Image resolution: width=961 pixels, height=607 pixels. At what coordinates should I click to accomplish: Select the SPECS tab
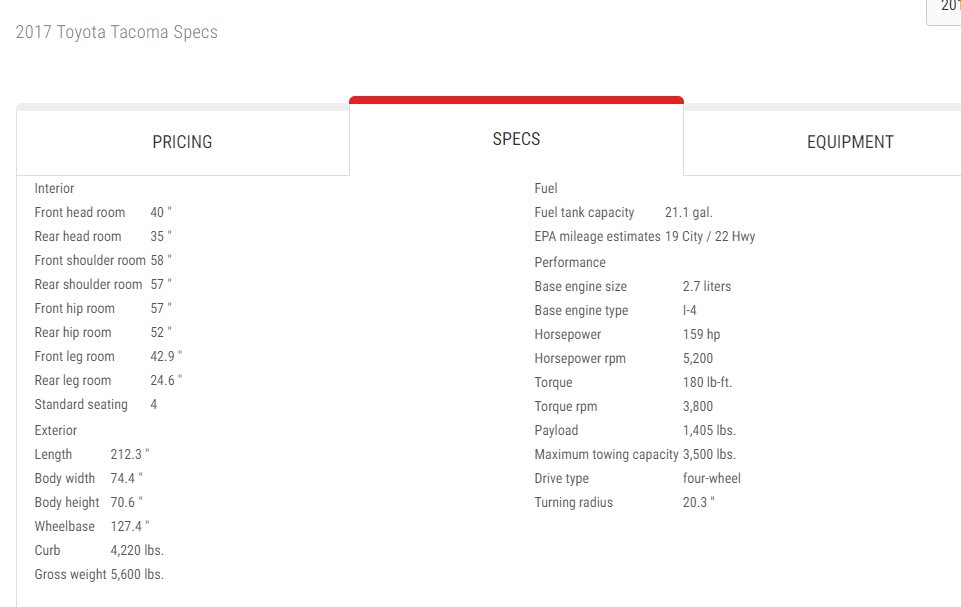(516, 139)
